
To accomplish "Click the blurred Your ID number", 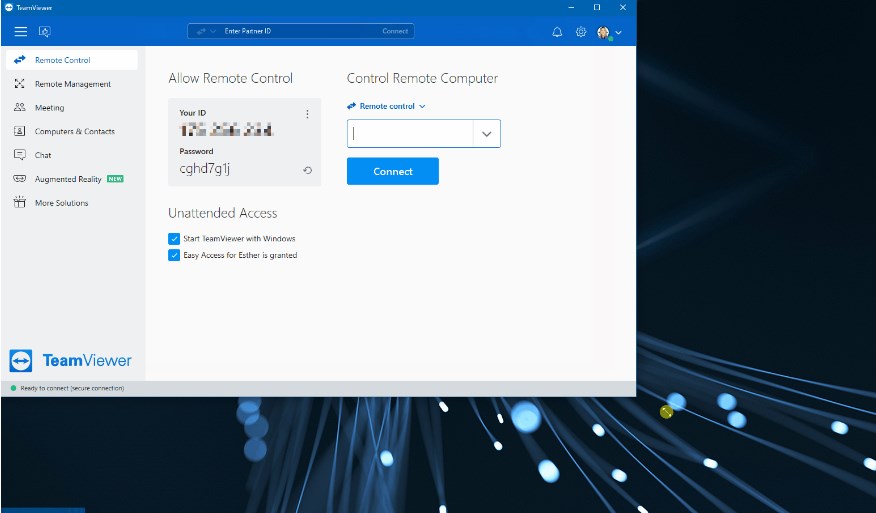I will click(x=226, y=131).
